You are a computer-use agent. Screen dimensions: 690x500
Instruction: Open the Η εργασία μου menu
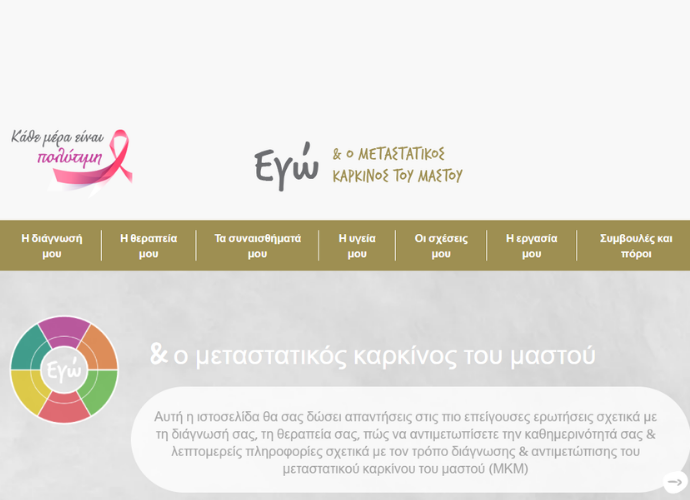pos(531,246)
